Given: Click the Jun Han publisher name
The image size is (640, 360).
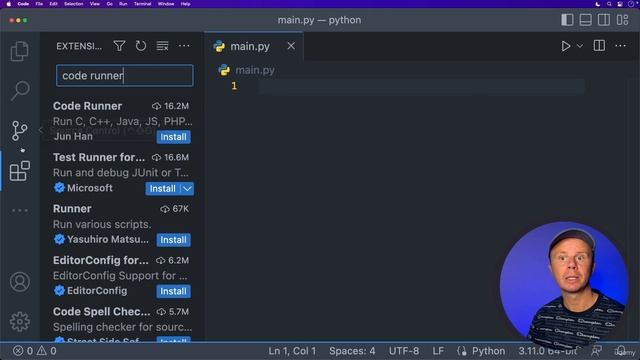Looking at the screenshot, I should pos(73,136).
